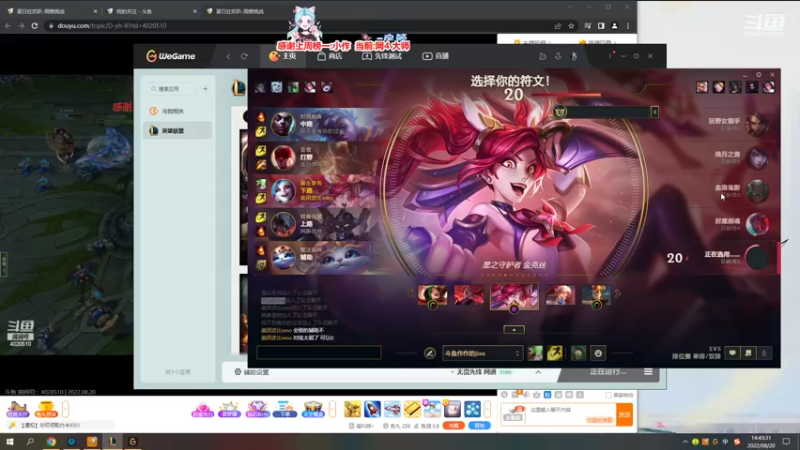
Task: Toggle the microphone in champion select
Action: [x=764, y=353]
